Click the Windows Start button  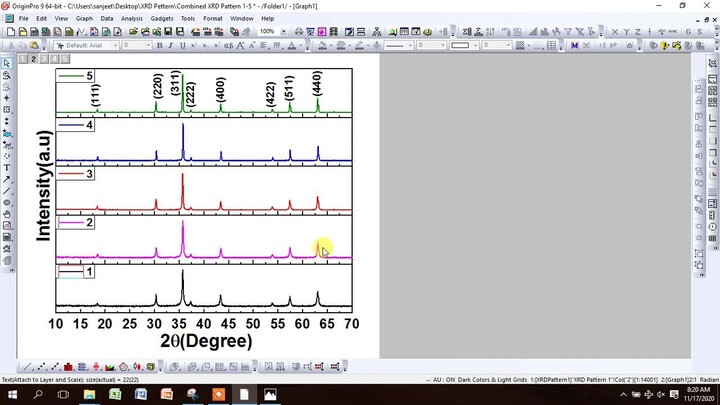[x=12, y=394]
